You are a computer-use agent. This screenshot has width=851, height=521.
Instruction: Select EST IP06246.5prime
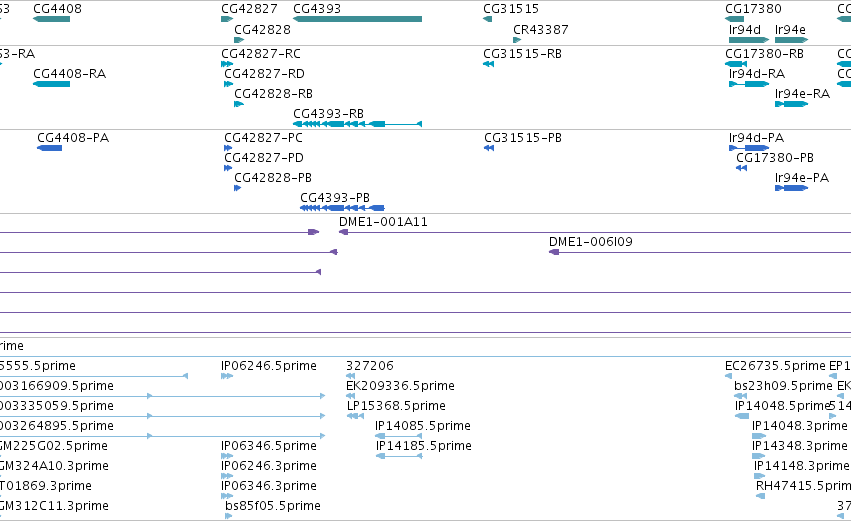(269, 366)
